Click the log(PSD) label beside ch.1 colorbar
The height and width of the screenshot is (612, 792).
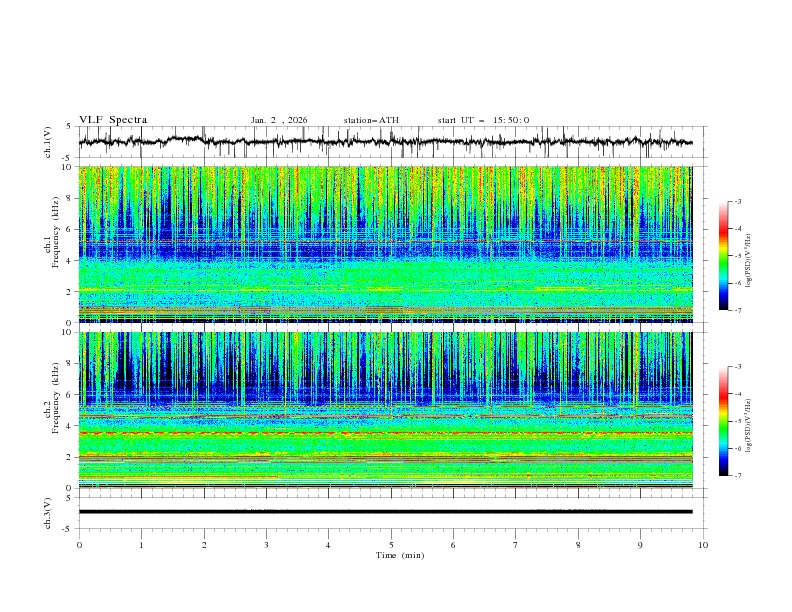[748, 261]
